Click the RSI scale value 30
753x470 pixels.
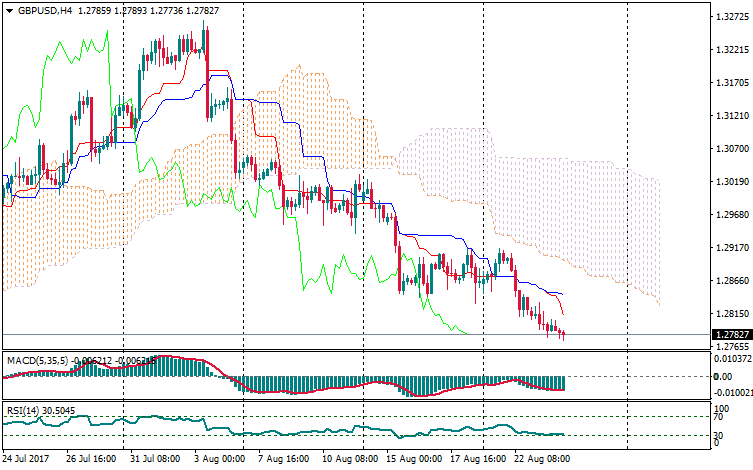click(718, 436)
